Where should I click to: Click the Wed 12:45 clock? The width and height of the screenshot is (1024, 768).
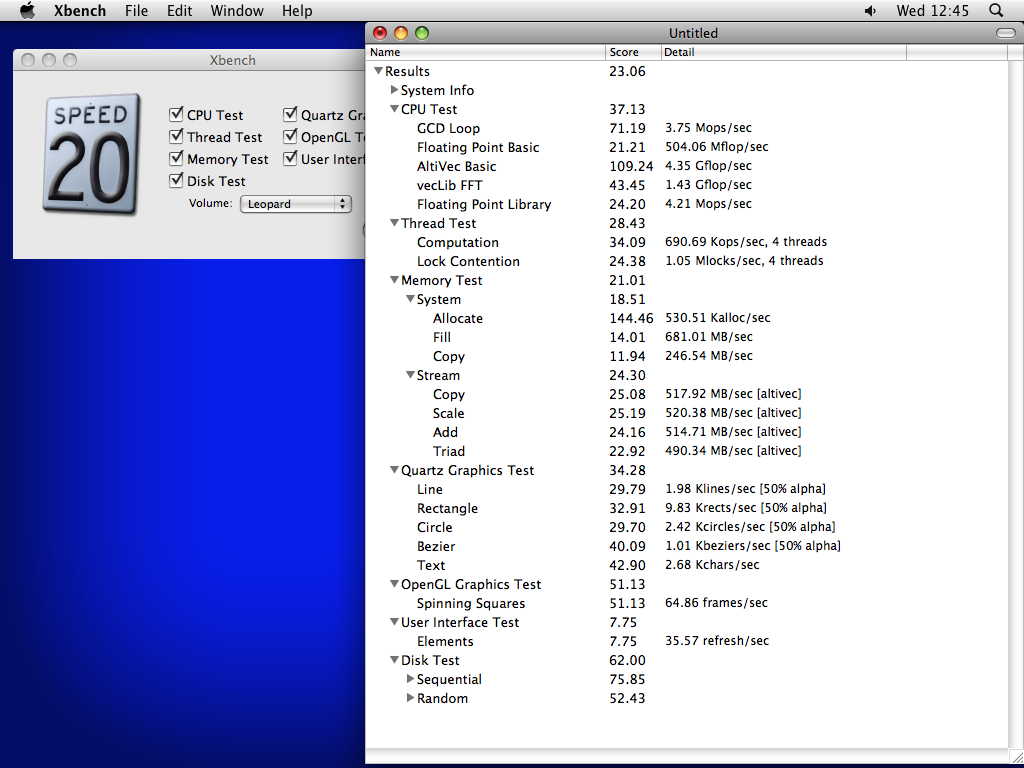933,10
